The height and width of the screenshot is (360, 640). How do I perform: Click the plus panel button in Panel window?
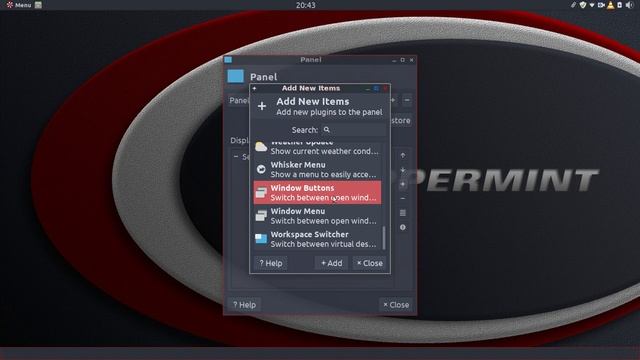(x=393, y=100)
